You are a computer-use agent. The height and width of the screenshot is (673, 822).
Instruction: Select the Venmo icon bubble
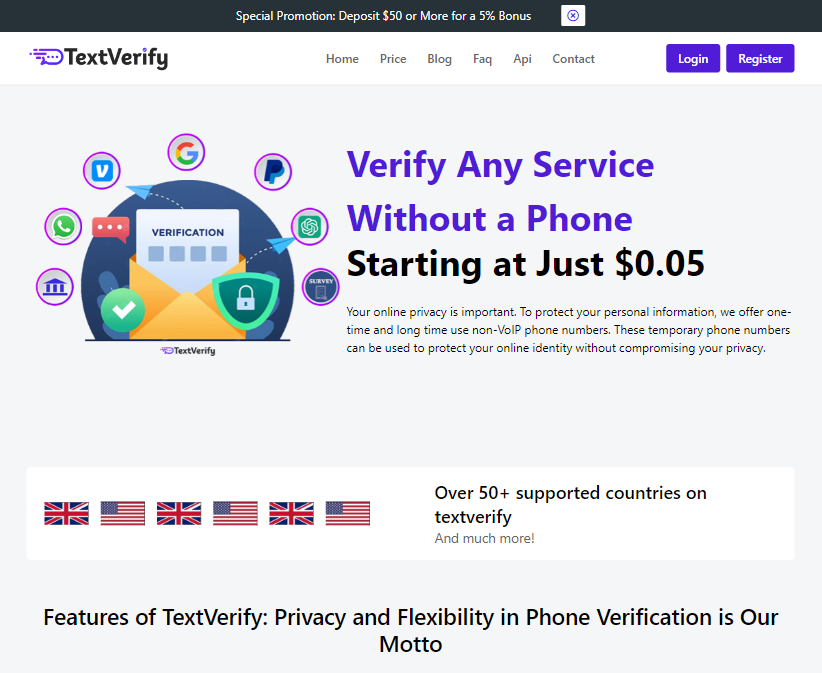click(102, 170)
